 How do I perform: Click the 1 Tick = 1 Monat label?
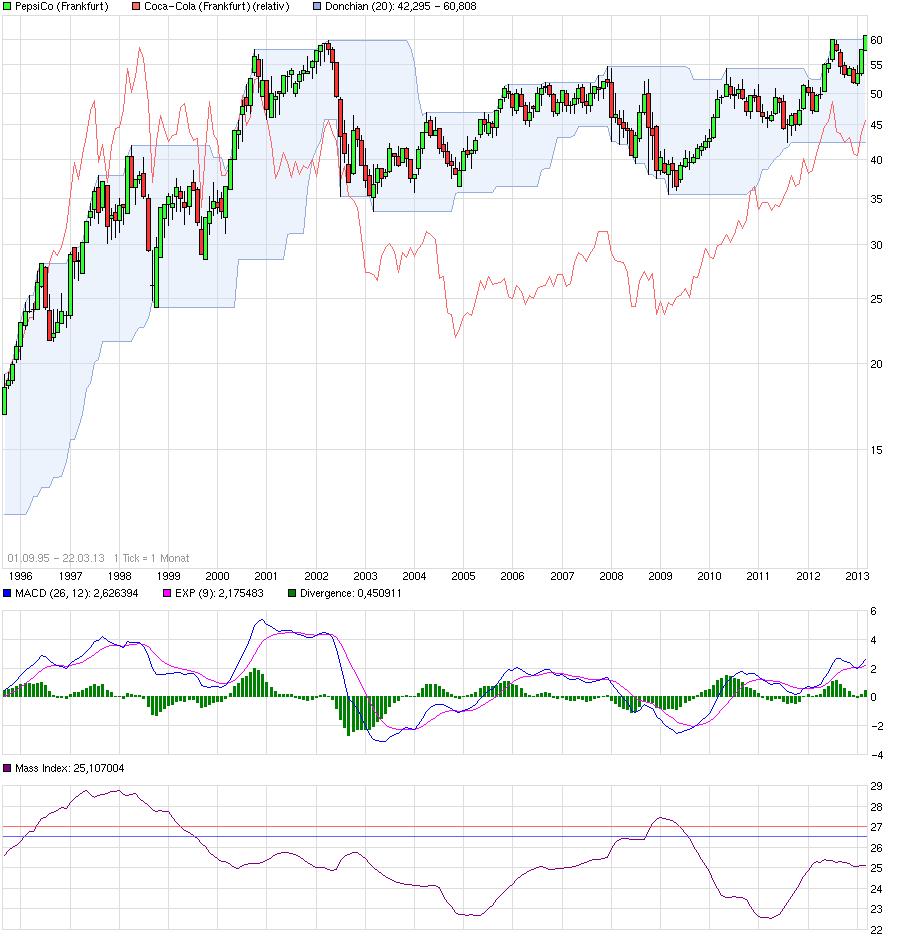pyautogui.click(x=150, y=558)
